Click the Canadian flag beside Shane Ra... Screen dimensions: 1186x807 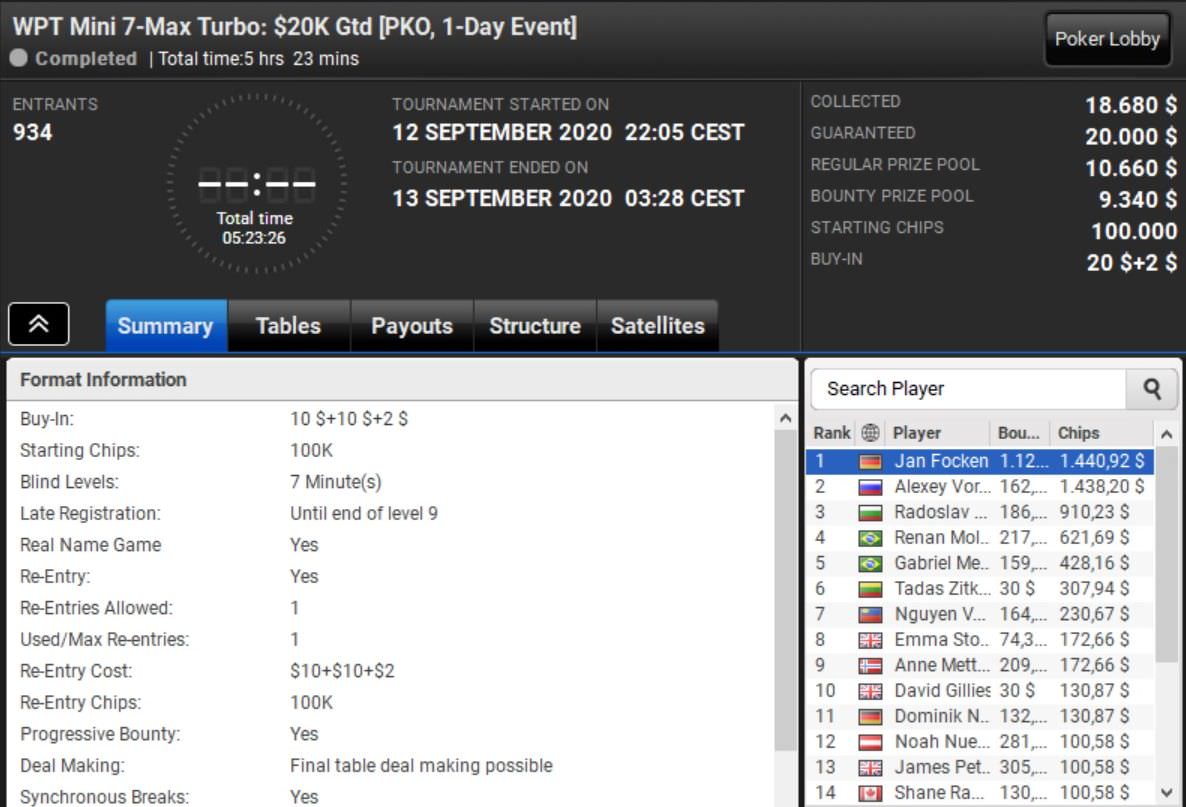click(x=871, y=793)
